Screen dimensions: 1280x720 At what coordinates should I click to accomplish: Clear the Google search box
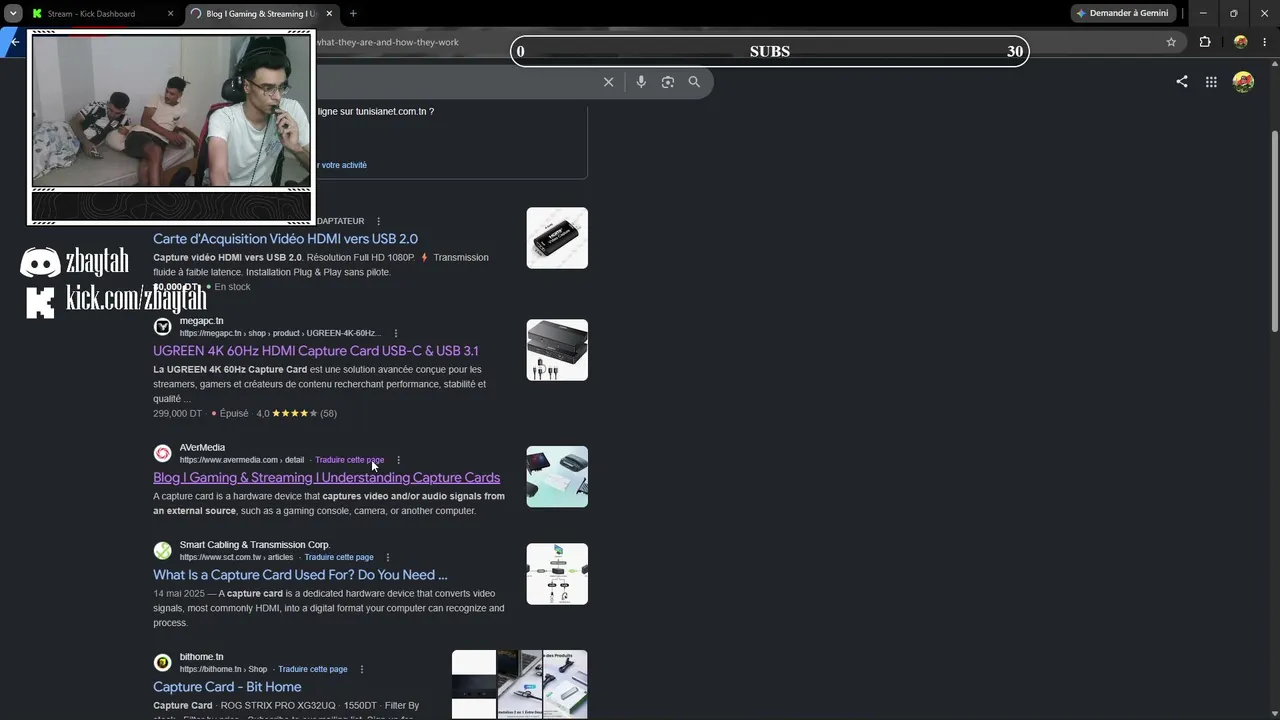[x=608, y=82]
